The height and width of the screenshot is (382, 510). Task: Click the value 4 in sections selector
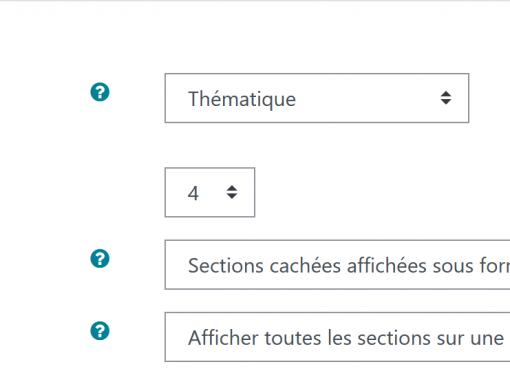click(x=193, y=193)
